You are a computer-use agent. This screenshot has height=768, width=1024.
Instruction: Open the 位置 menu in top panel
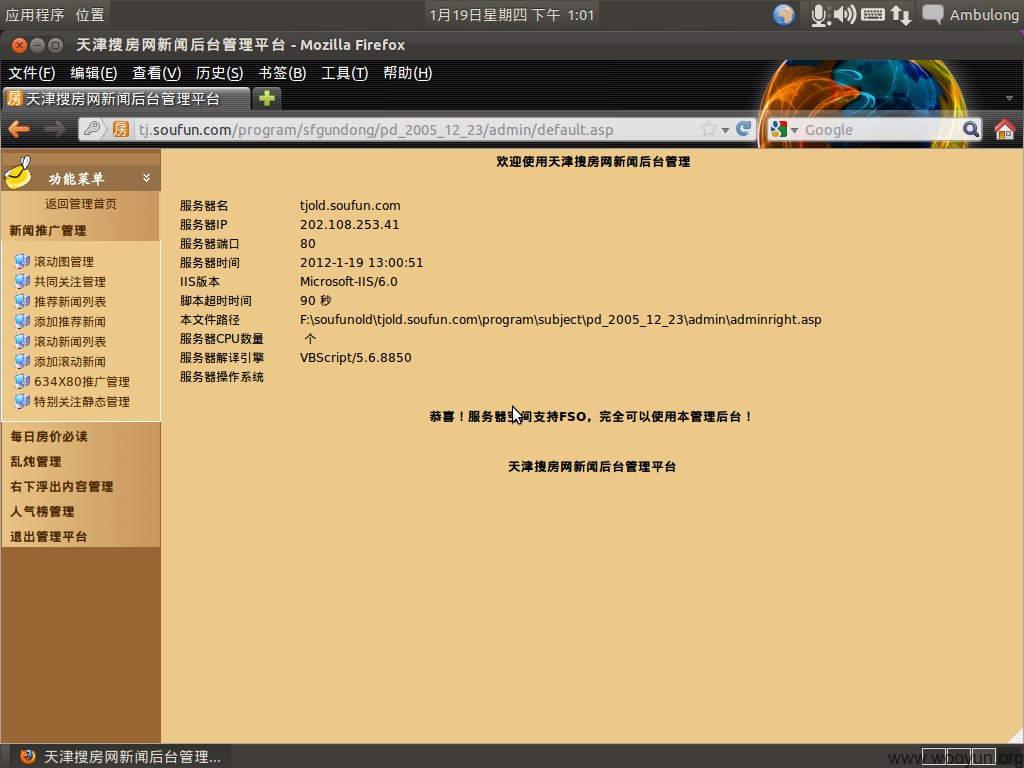(89, 14)
